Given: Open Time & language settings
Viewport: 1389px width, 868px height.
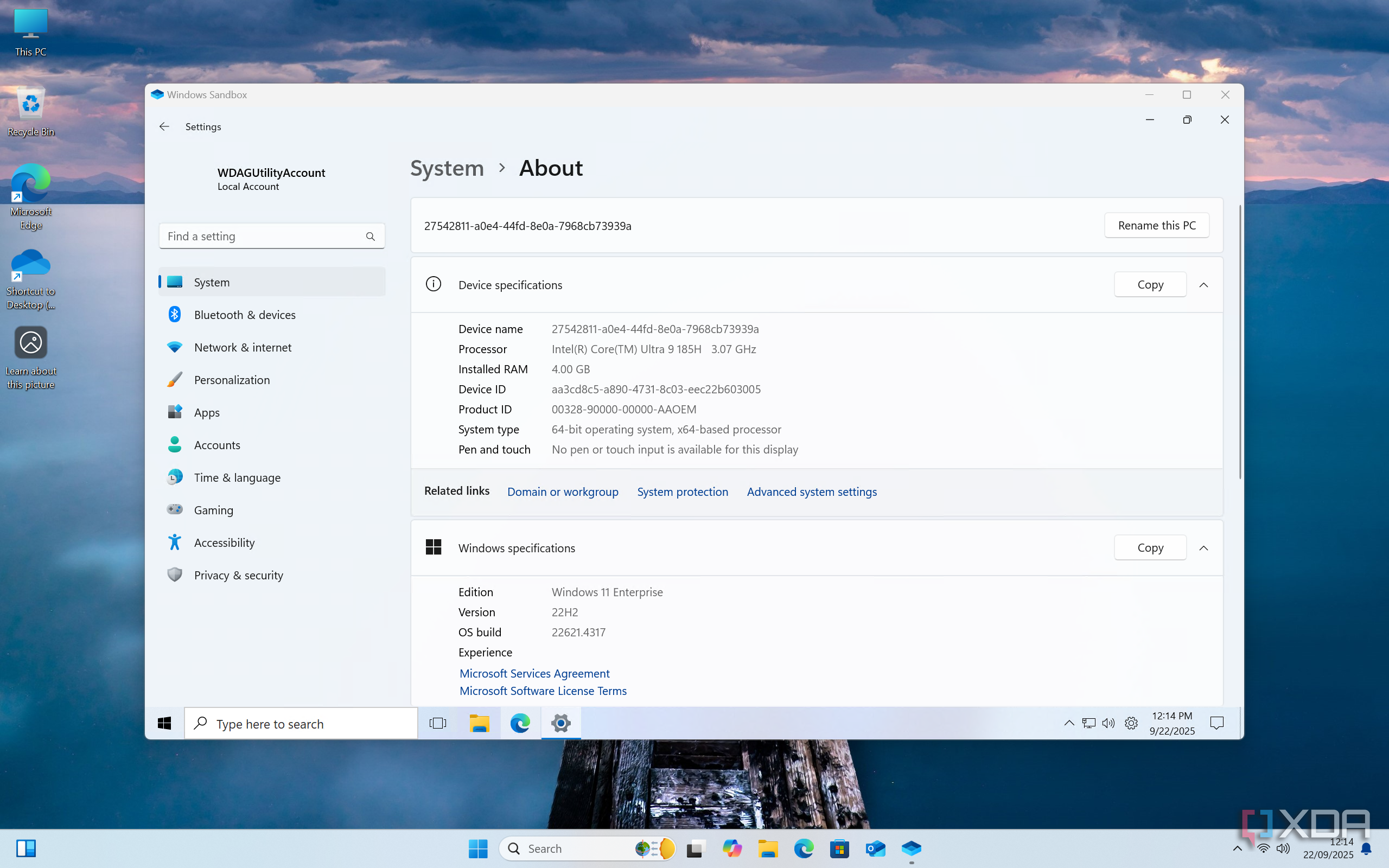Looking at the screenshot, I should pyautogui.click(x=272, y=477).
